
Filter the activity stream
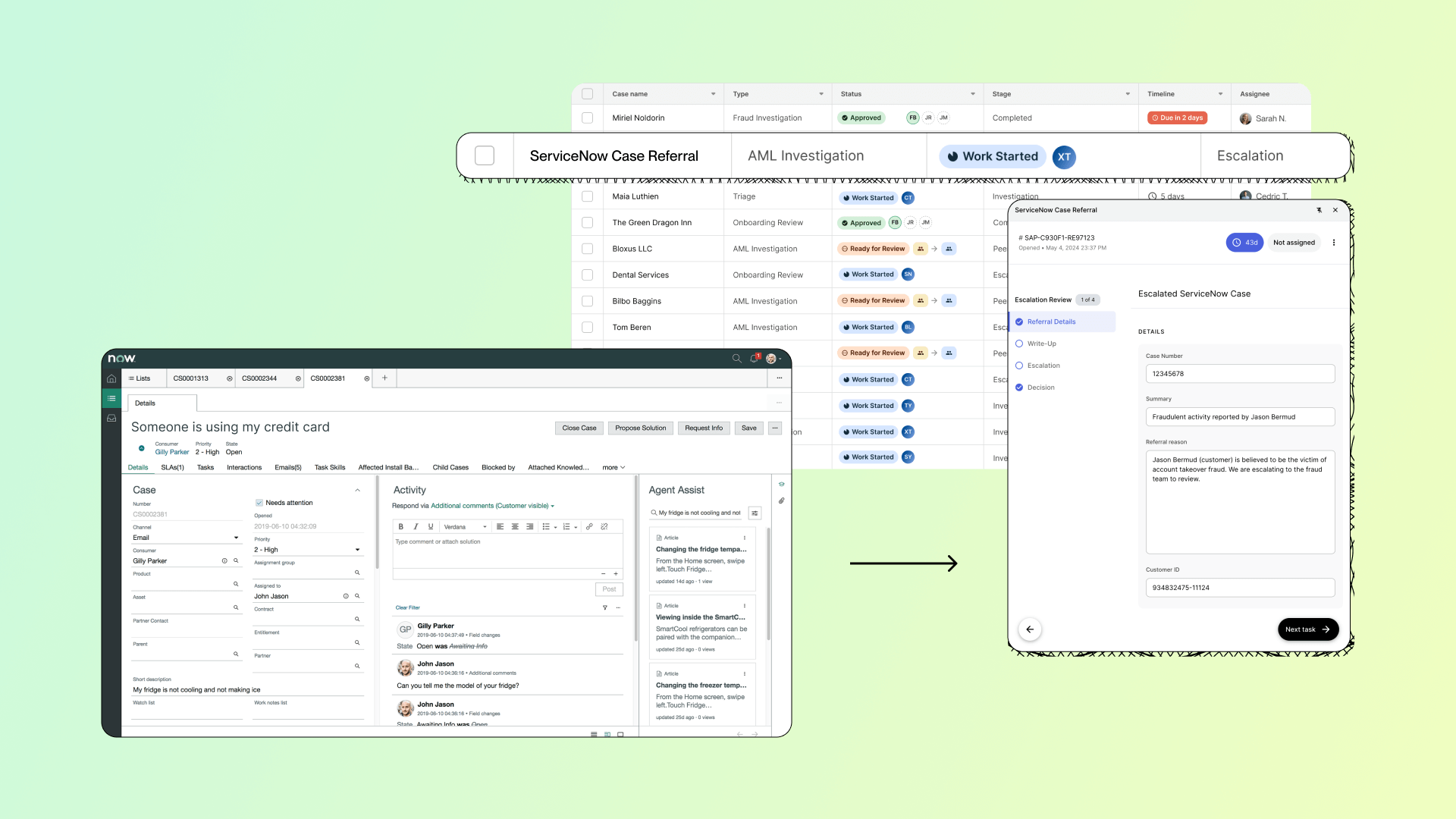[x=605, y=607]
